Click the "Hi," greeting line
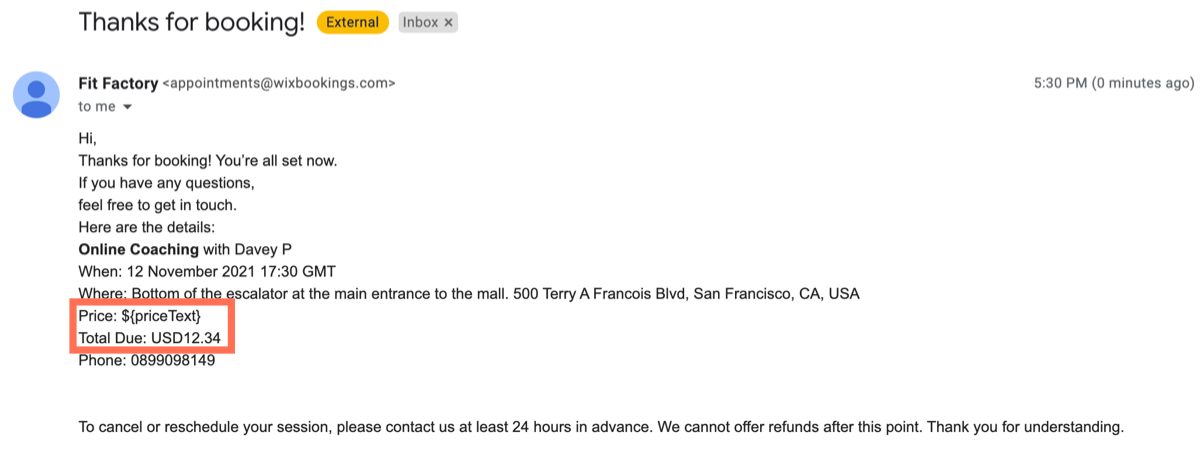1200x452 pixels. click(87, 139)
